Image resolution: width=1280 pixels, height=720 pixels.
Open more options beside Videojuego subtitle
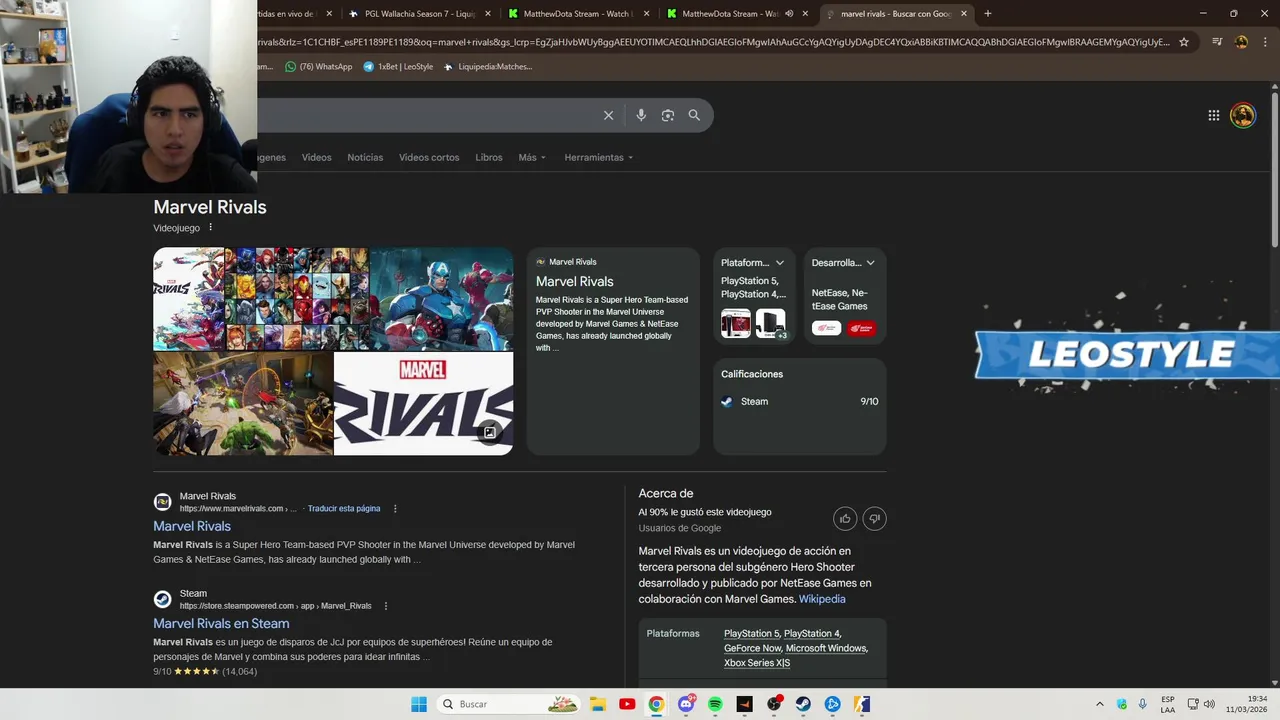point(210,228)
